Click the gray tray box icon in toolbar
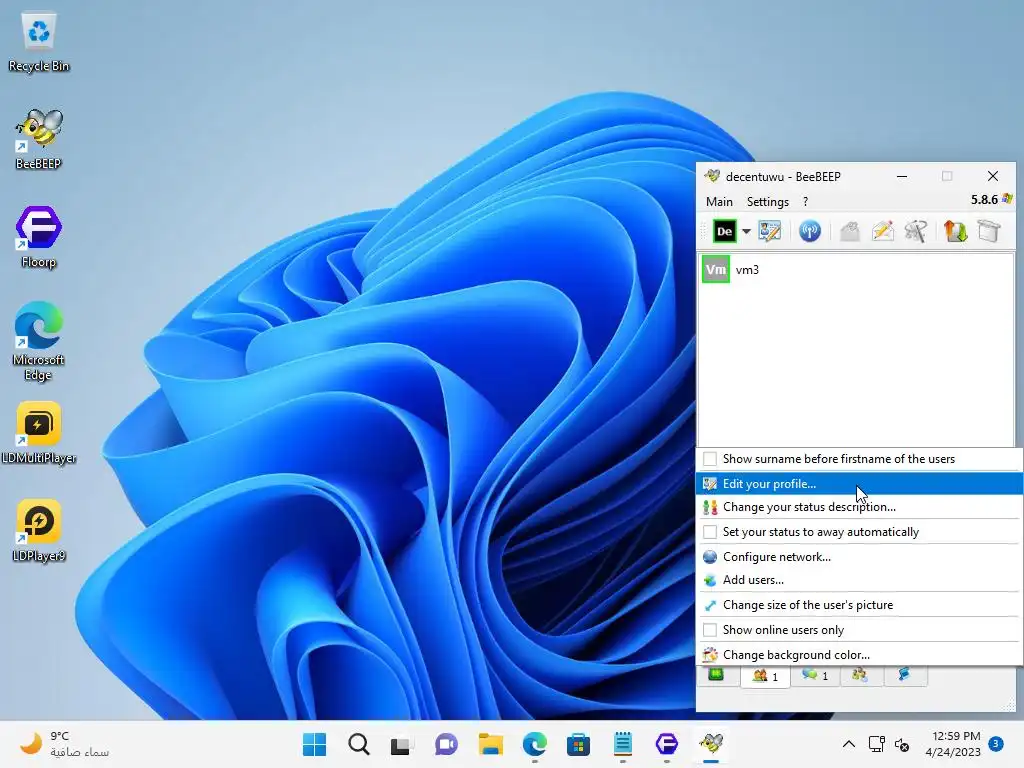The height and width of the screenshot is (768, 1024). coord(989,231)
